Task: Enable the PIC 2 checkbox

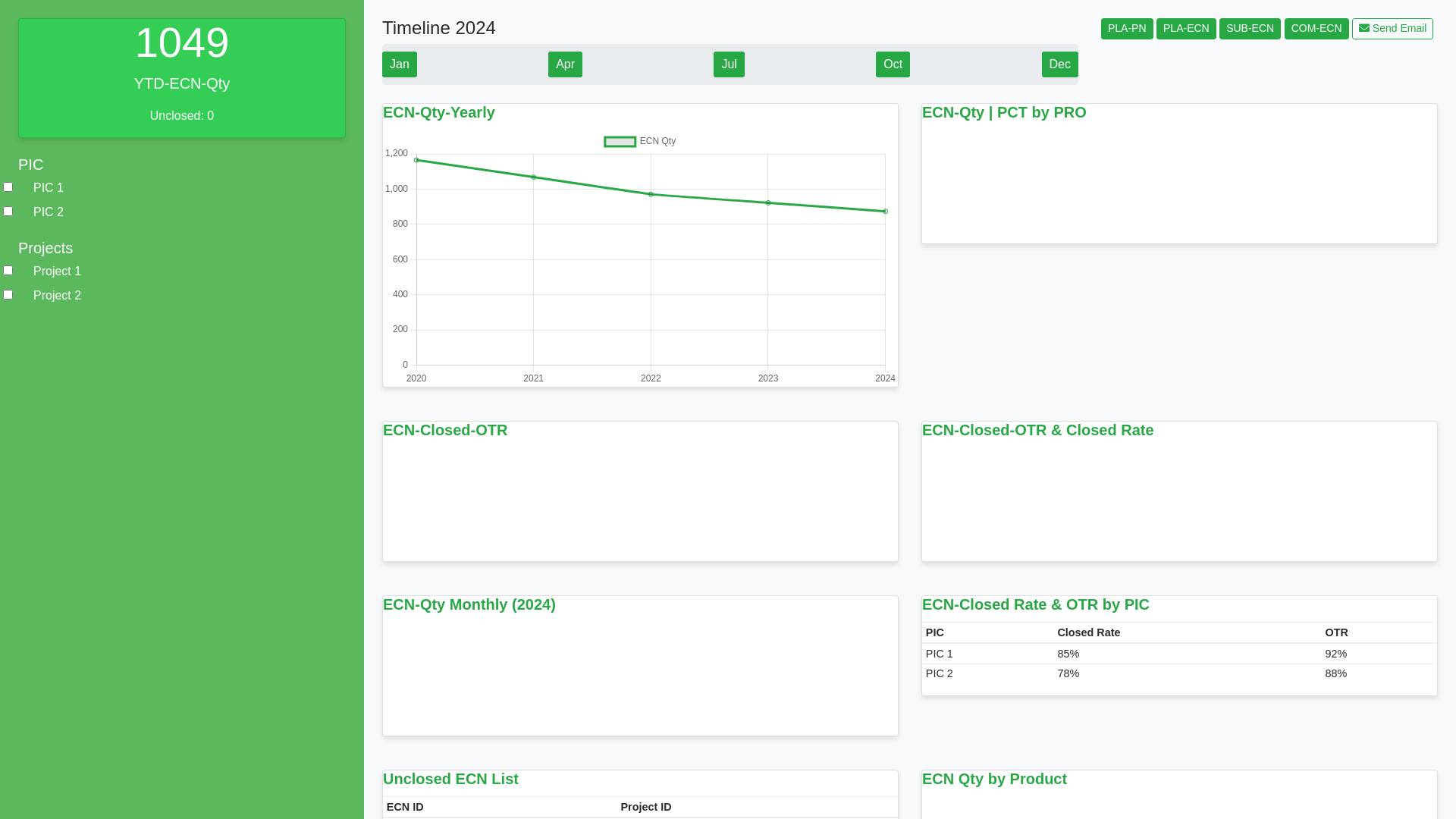Action: 8,211
